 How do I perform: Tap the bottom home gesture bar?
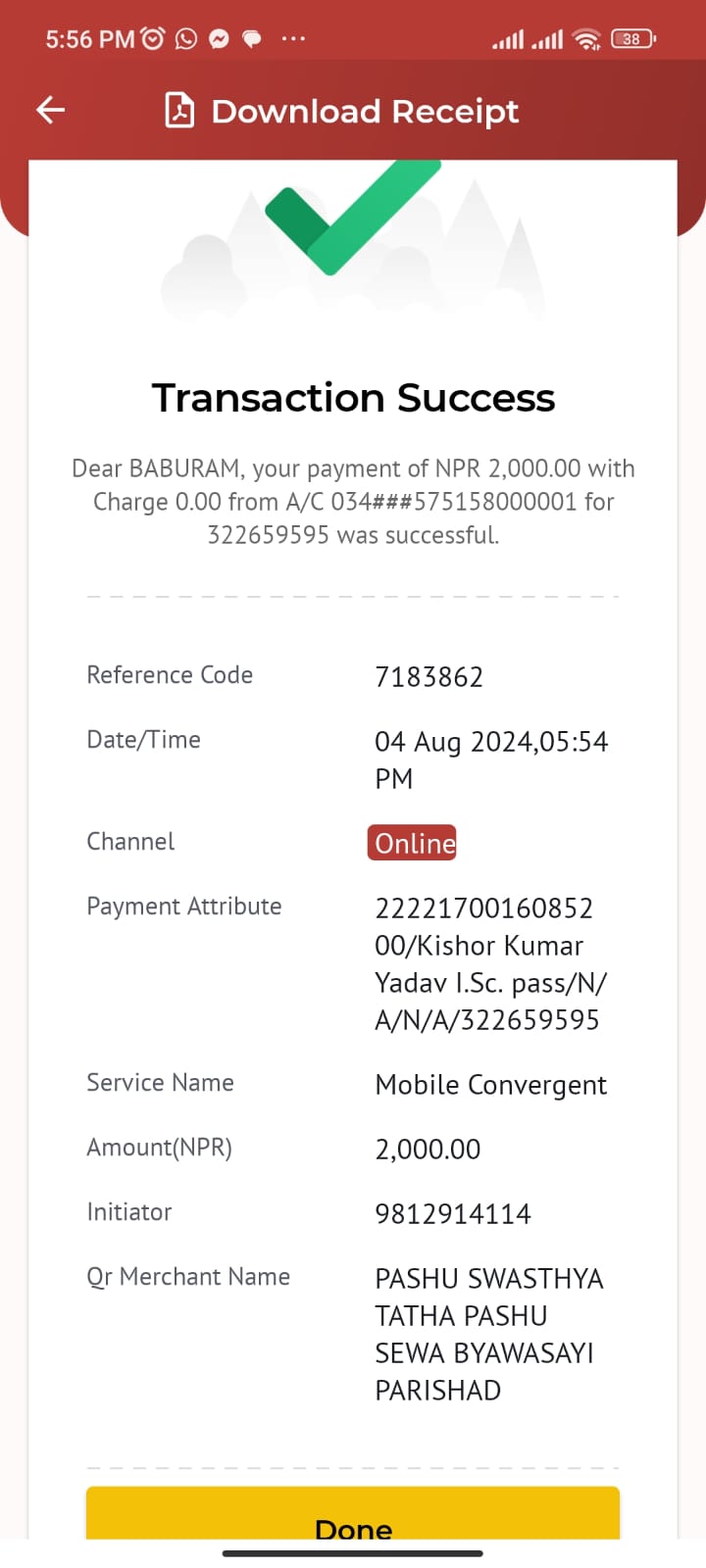point(353,1553)
